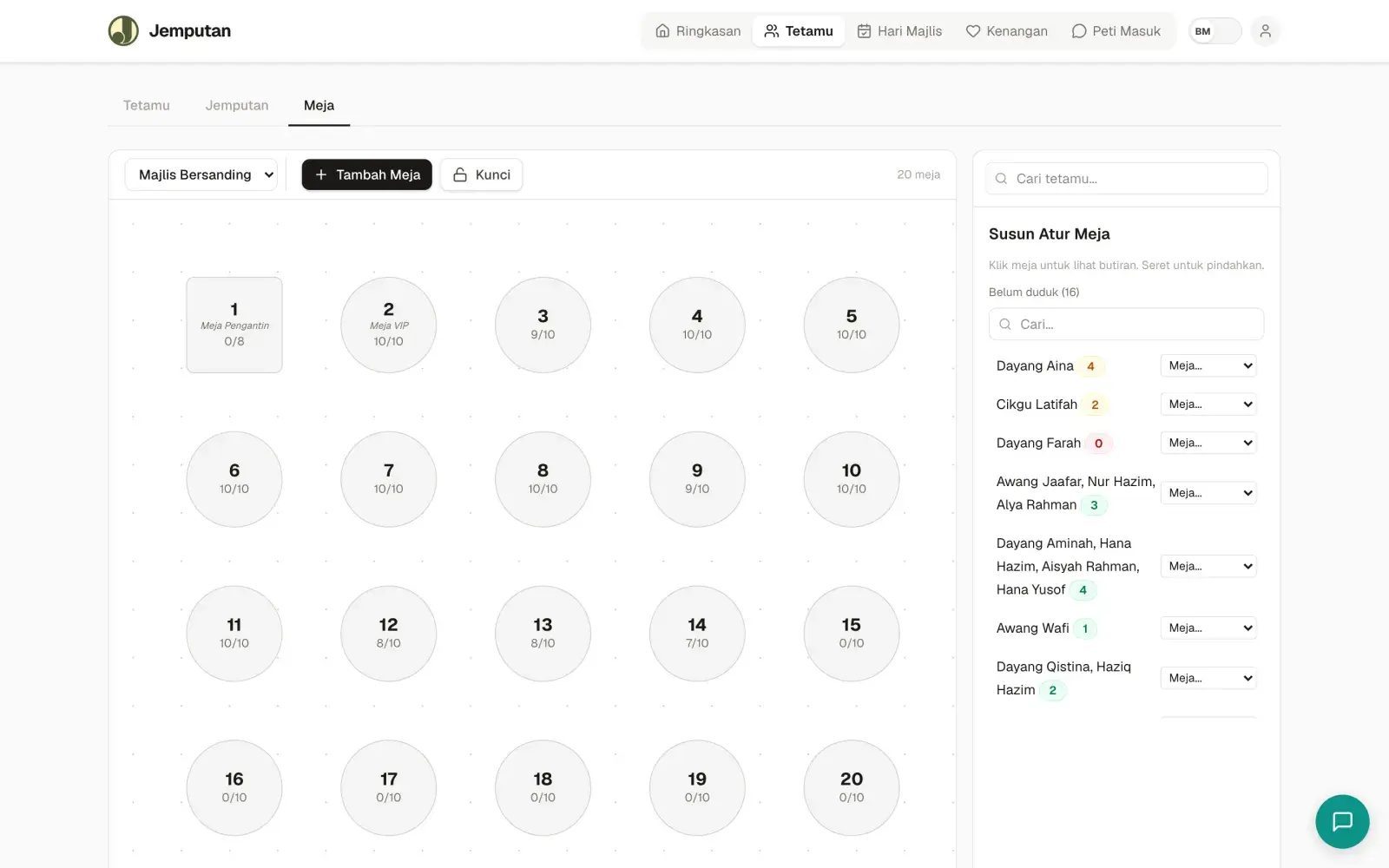This screenshot has width=1389, height=868.
Task: Select round table 16
Action: [x=234, y=788]
